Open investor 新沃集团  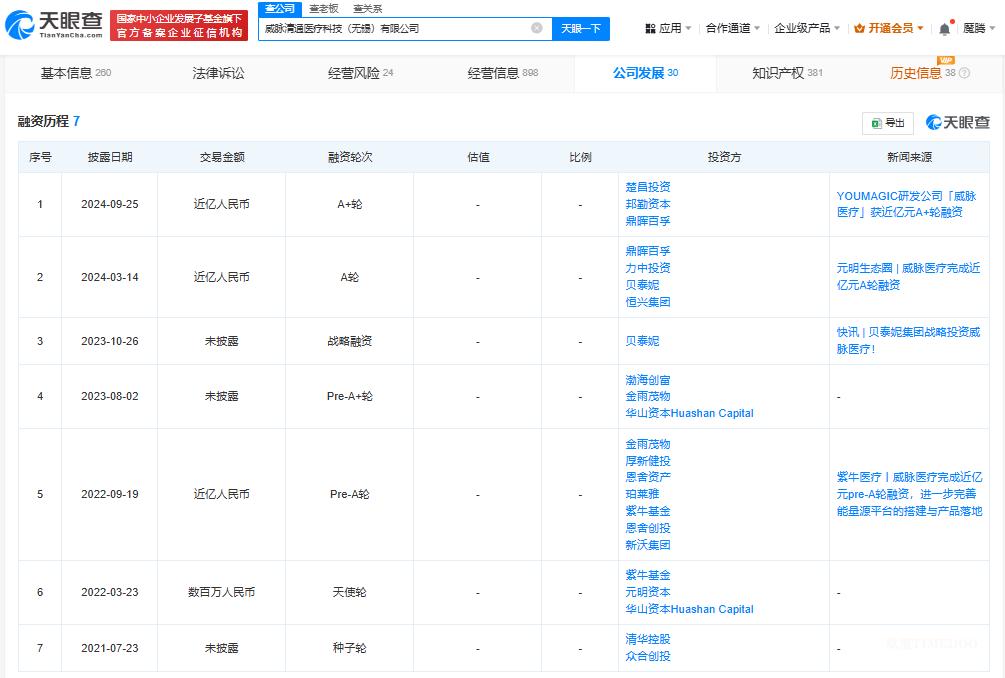click(648, 545)
